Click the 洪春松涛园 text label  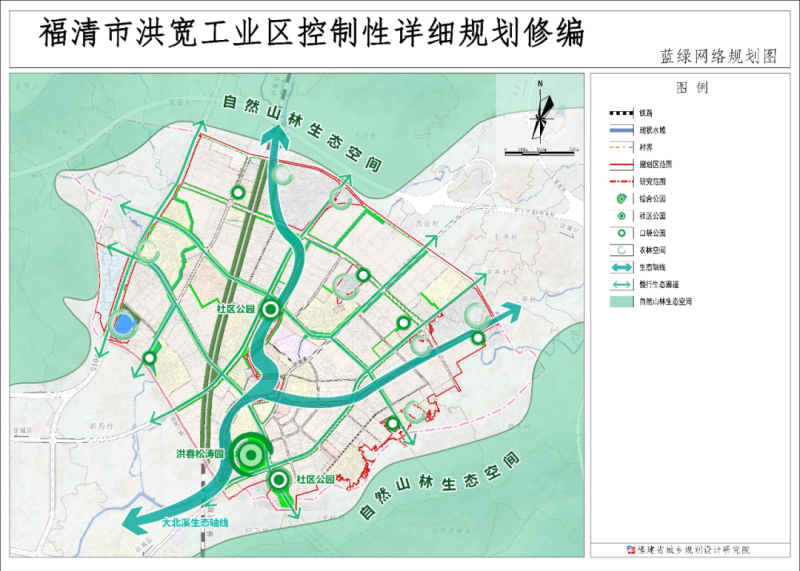click(x=203, y=454)
